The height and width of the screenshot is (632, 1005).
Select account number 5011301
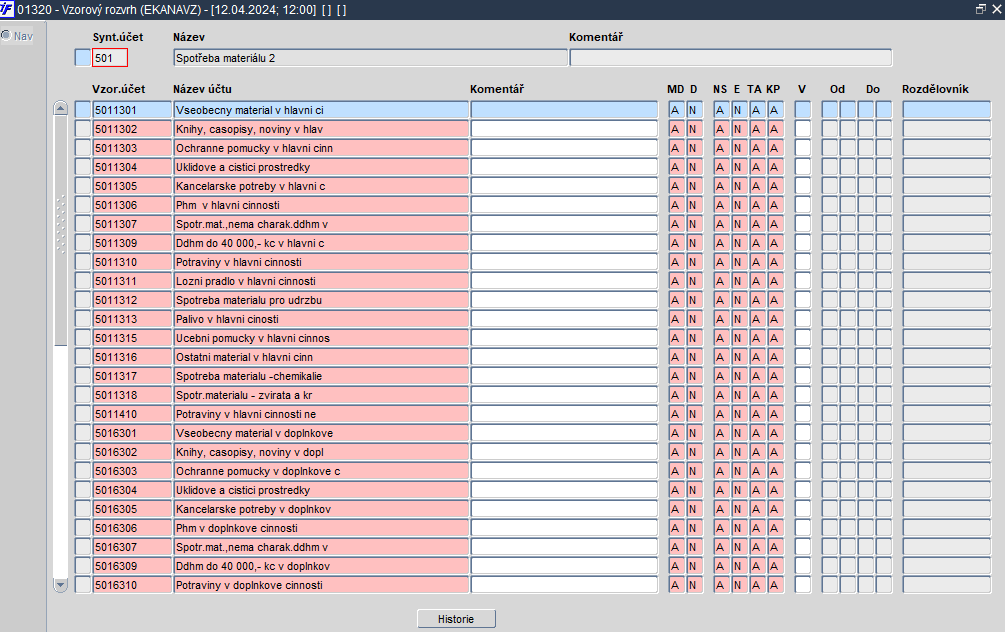point(132,110)
